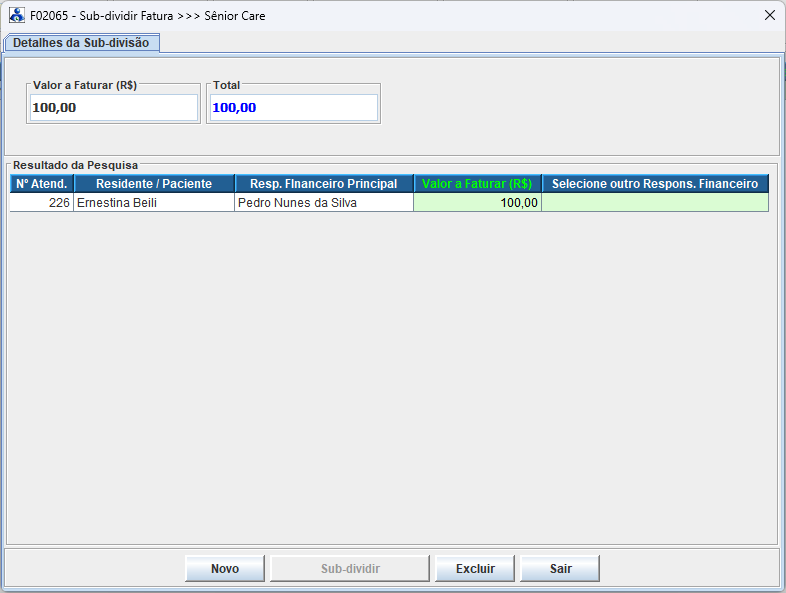This screenshot has width=786, height=593.
Task: Open the empty Respons. Financeiro cell for Ernestina Beili
Action: coord(655,203)
